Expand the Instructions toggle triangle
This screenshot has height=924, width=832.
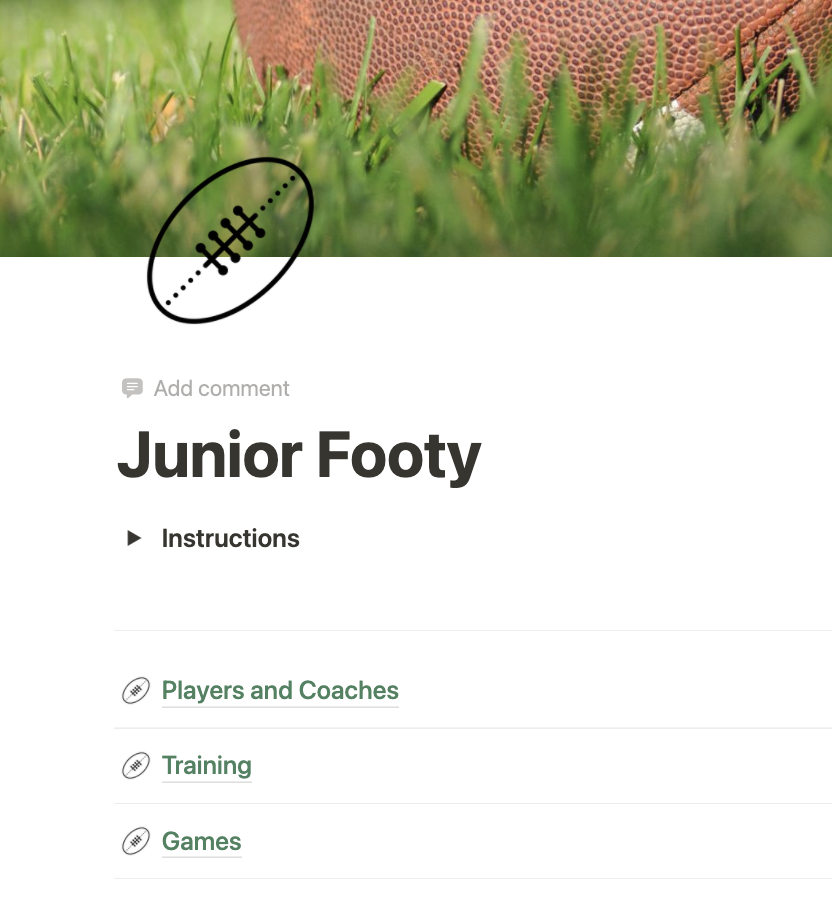[134, 538]
